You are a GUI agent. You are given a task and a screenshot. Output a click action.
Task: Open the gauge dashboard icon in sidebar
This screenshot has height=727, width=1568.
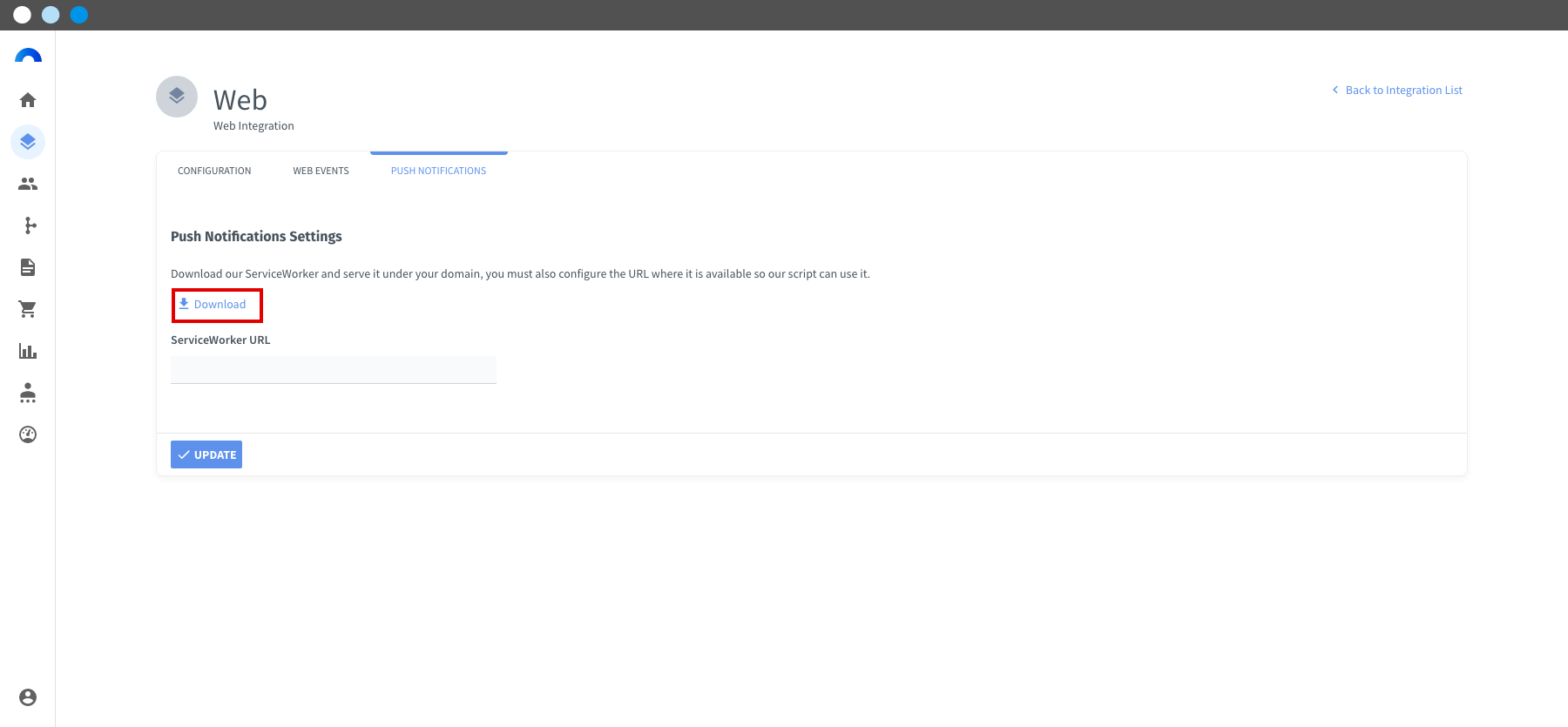28,434
